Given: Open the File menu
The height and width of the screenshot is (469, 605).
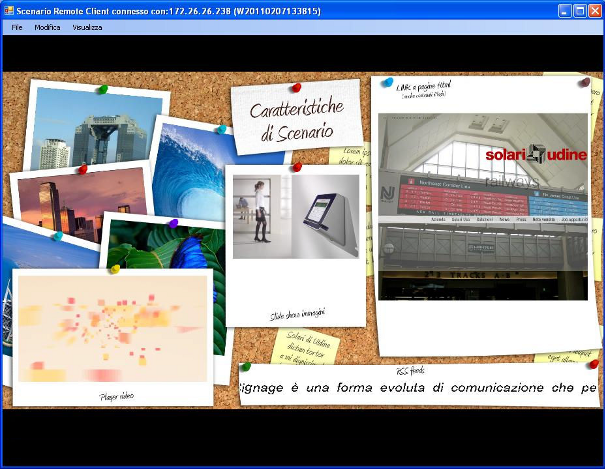Looking at the screenshot, I should [x=17, y=27].
